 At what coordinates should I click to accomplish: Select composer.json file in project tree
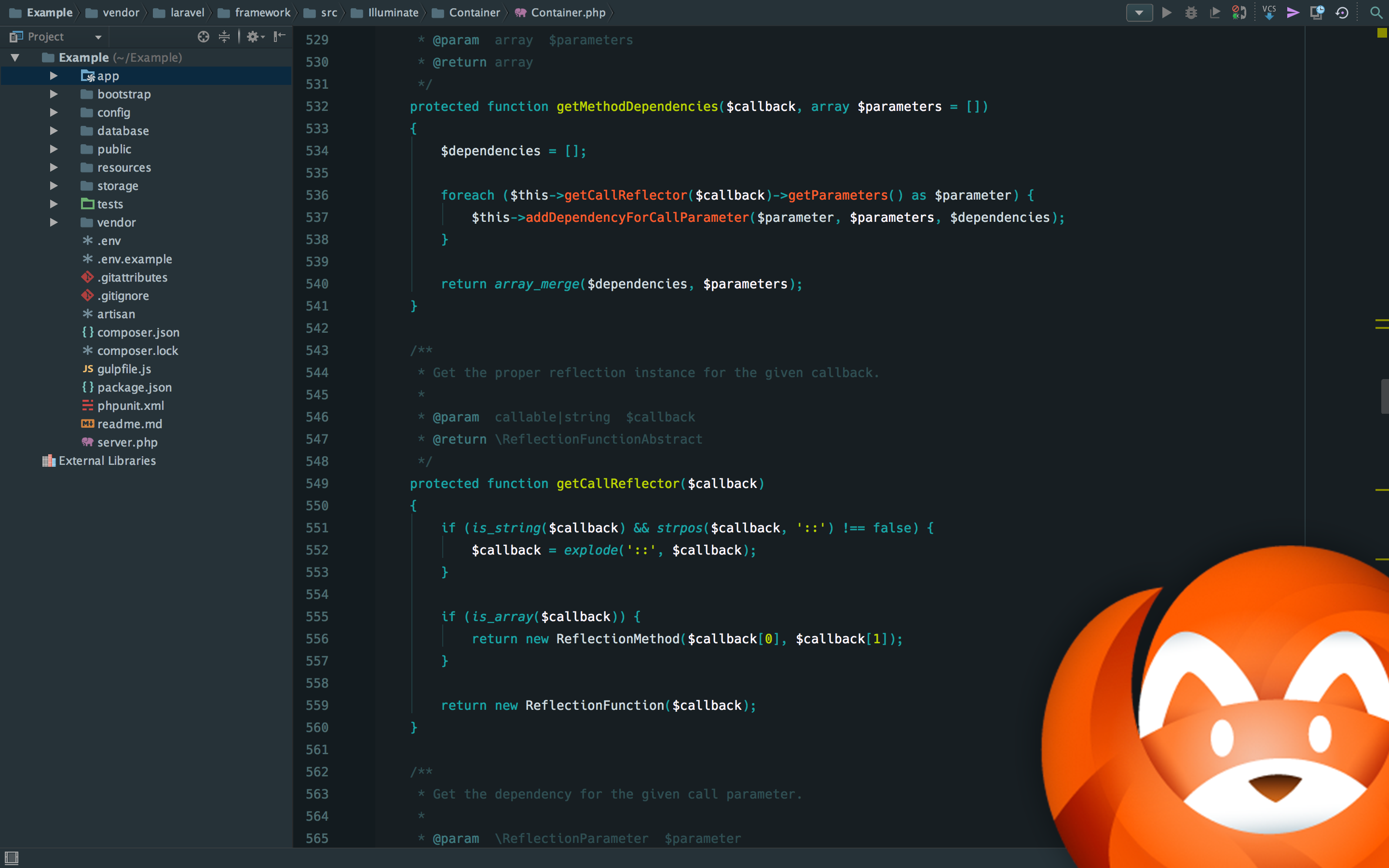pyautogui.click(x=138, y=332)
